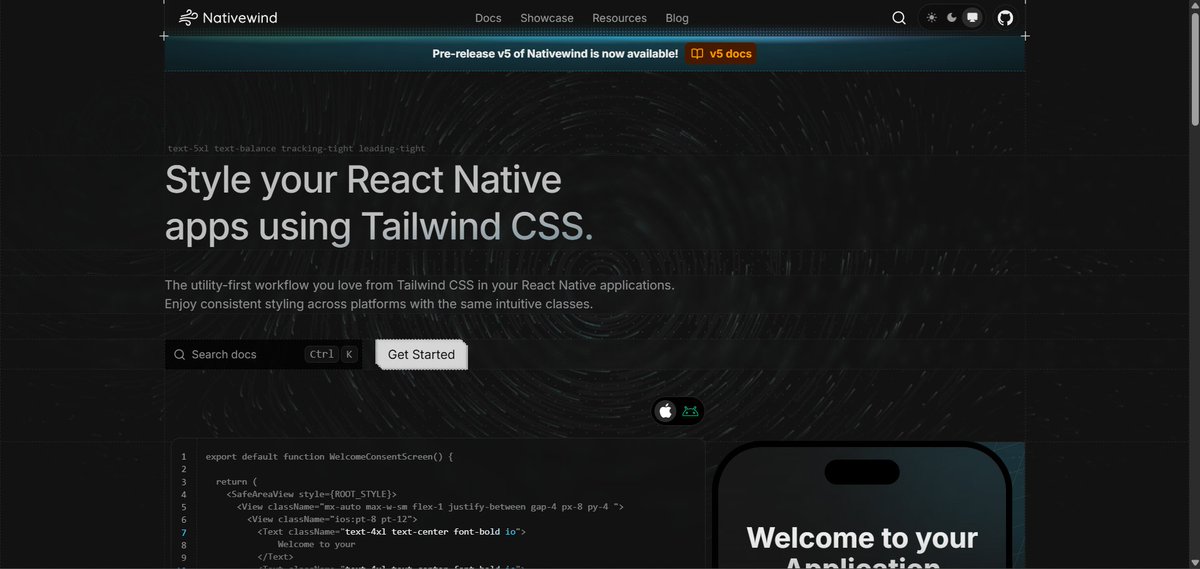Click code line "ios:pt-8 pt-12"
The image size is (1200, 569).
coord(332,520)
